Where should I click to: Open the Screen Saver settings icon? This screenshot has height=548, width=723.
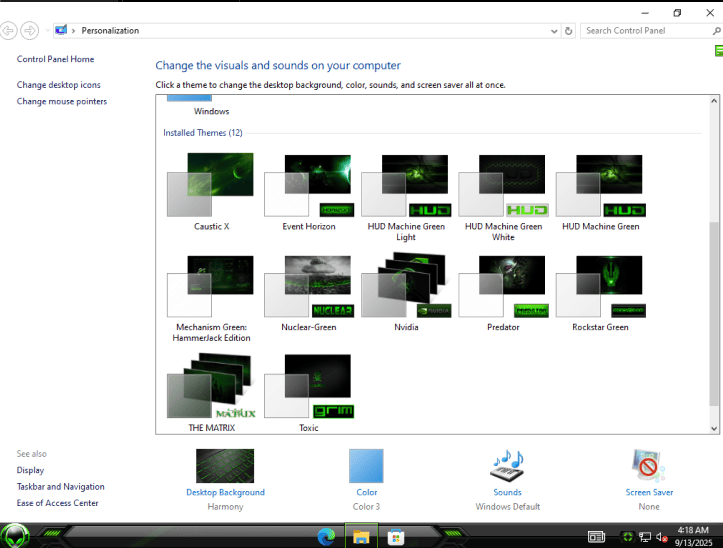[649, 466]
